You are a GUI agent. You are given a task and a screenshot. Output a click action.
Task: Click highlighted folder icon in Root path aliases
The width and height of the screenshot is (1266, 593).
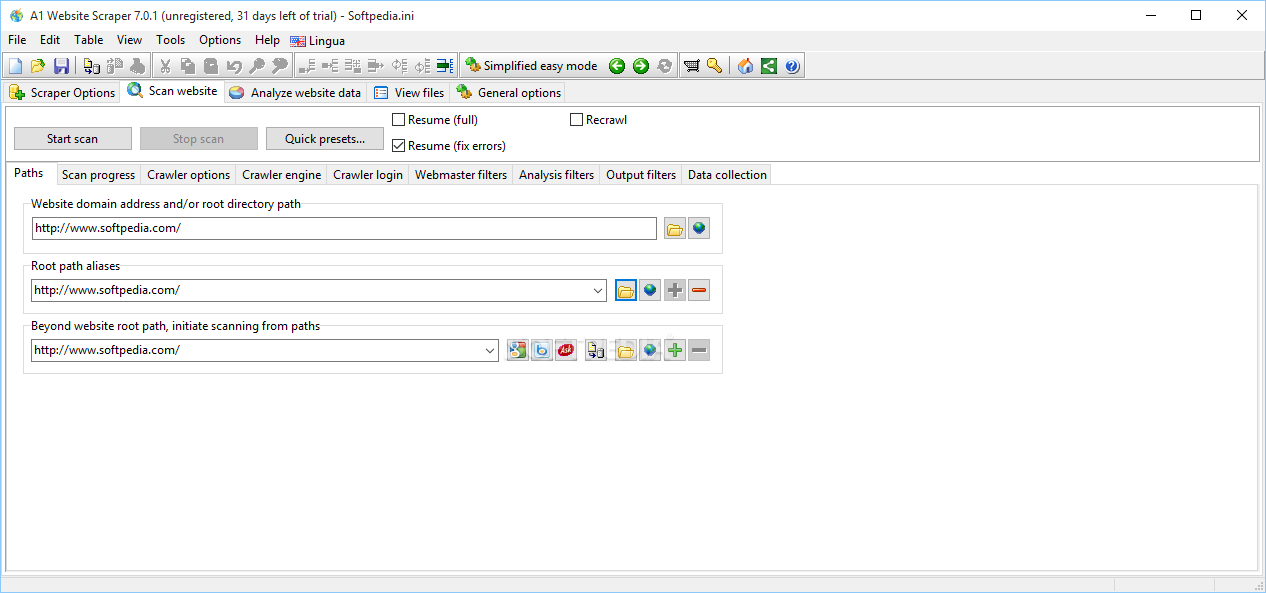pyautogui.click(x=626, y=290)
